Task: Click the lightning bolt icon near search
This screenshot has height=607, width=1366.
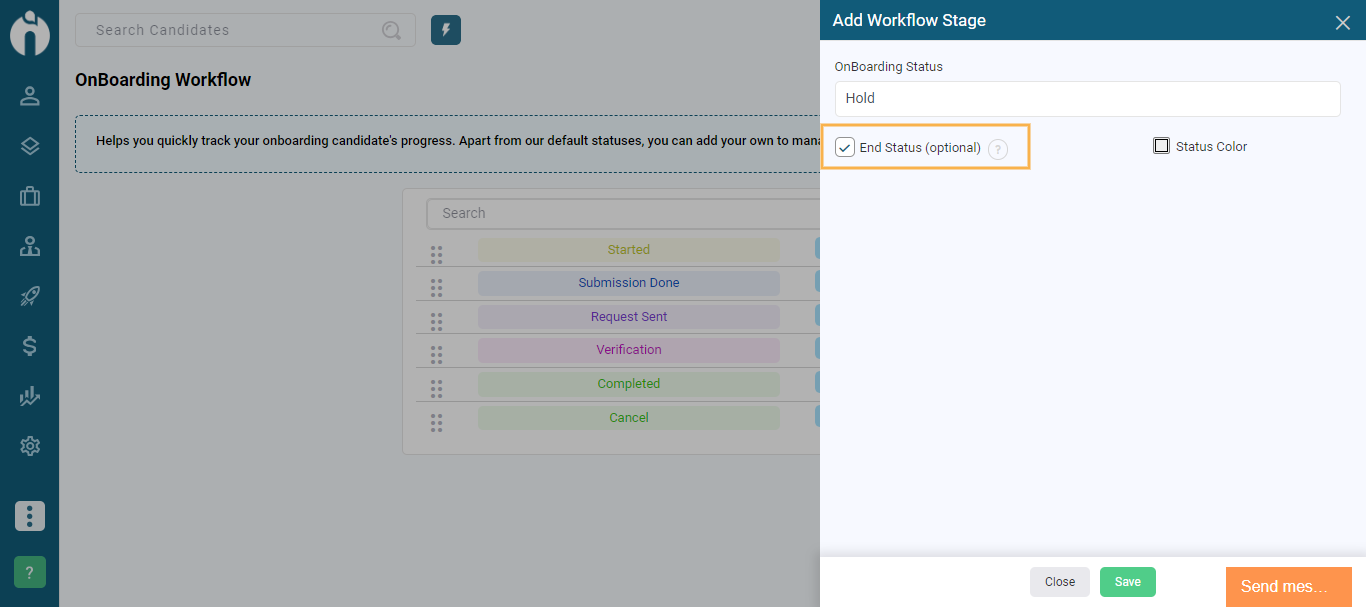Action: pos(445,30)
